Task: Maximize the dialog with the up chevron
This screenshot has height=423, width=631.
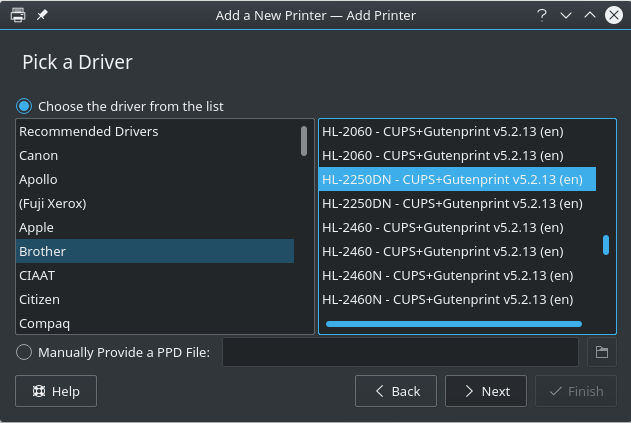Action: click(x=590, y=15)
